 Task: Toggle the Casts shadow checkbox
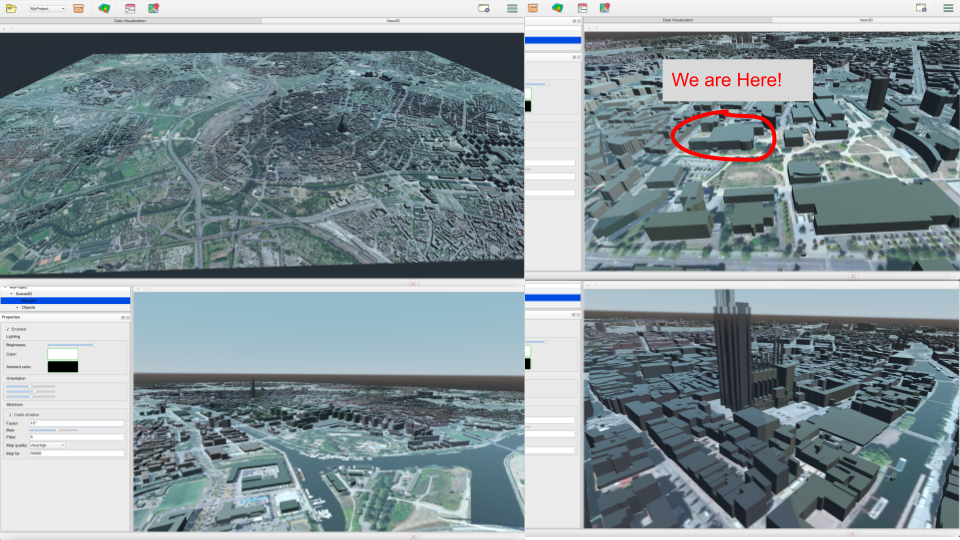tap(10, 415)
